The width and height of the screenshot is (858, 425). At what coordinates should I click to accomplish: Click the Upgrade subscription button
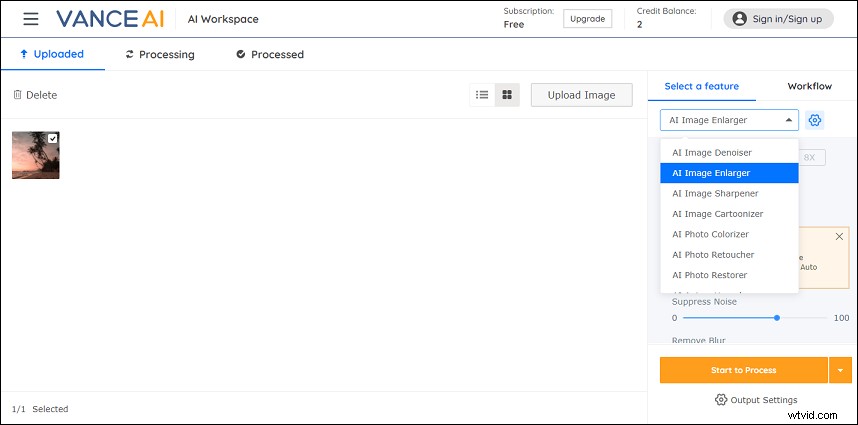[587, 19]
